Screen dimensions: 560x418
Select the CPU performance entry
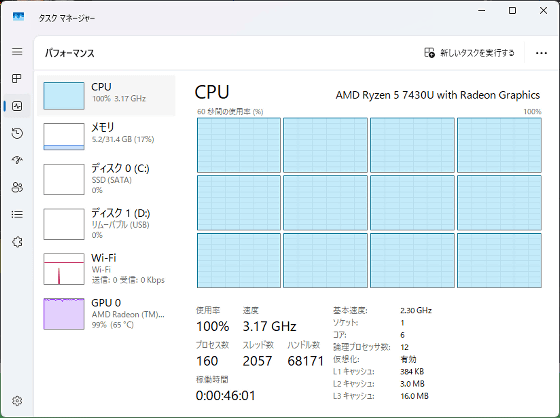click(x=106, y=96)
